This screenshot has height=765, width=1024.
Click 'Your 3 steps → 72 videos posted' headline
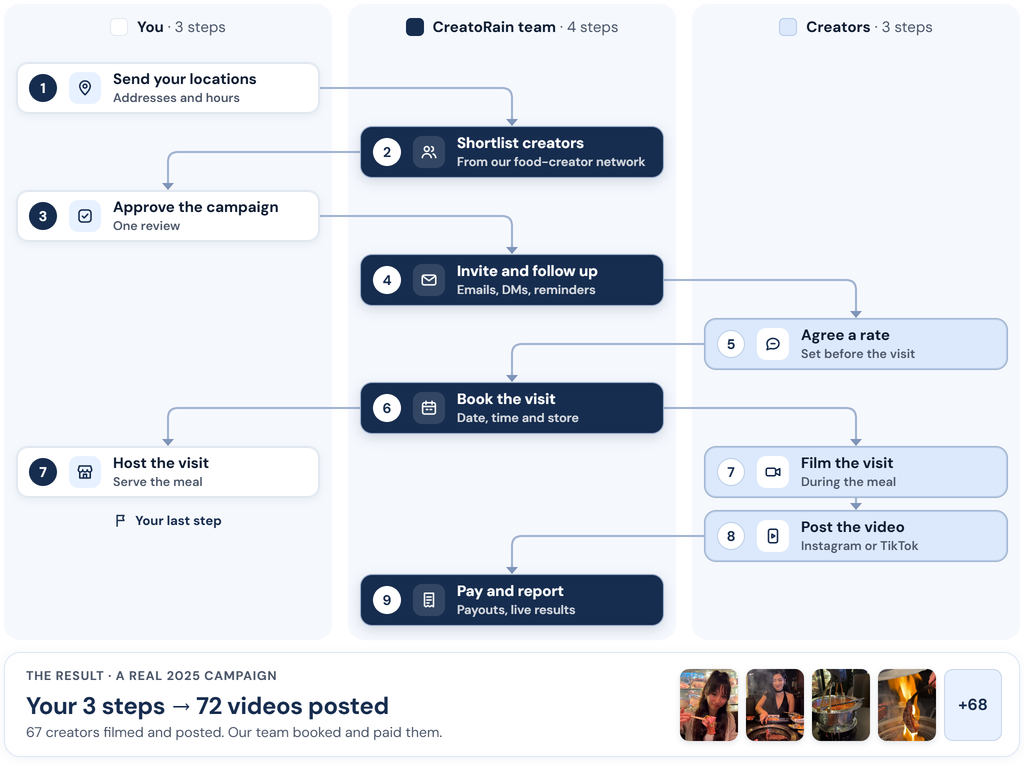pos(207,706)
